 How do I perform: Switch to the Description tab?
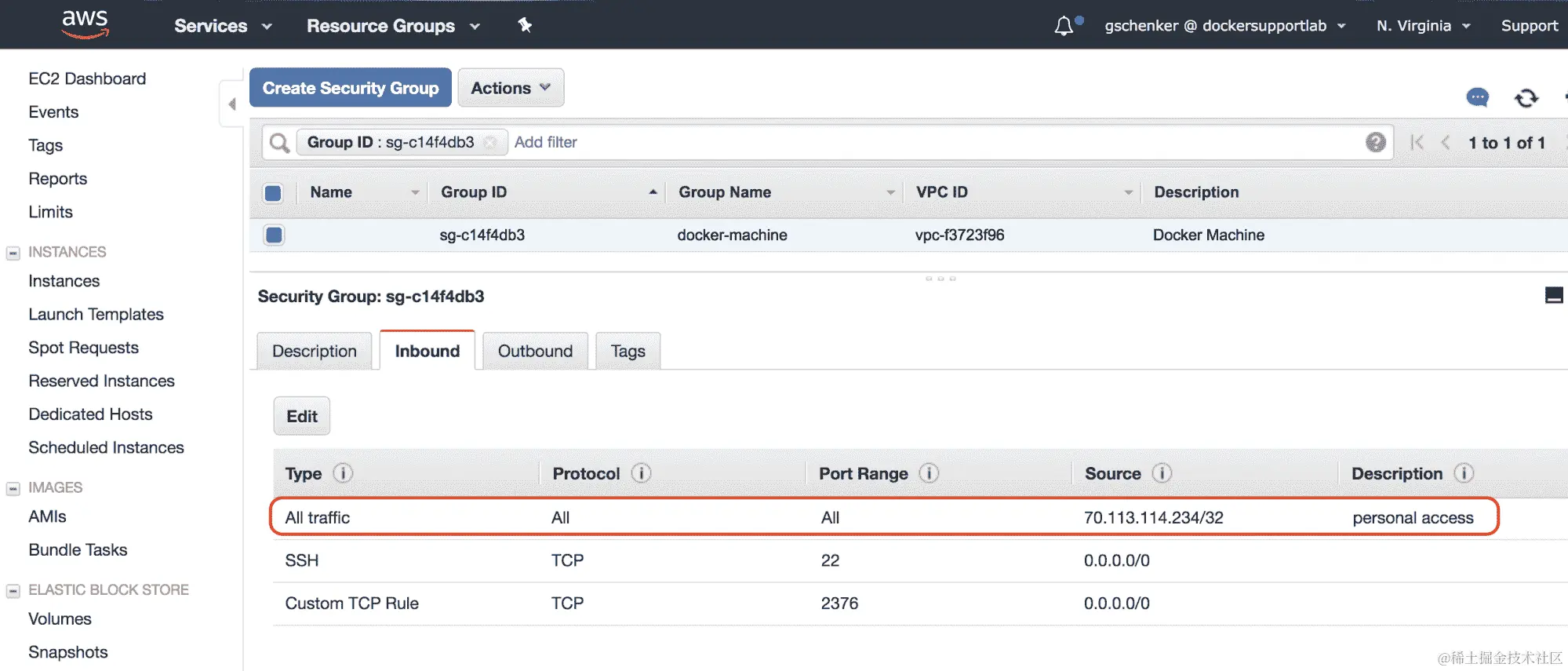tap(315, 351)
